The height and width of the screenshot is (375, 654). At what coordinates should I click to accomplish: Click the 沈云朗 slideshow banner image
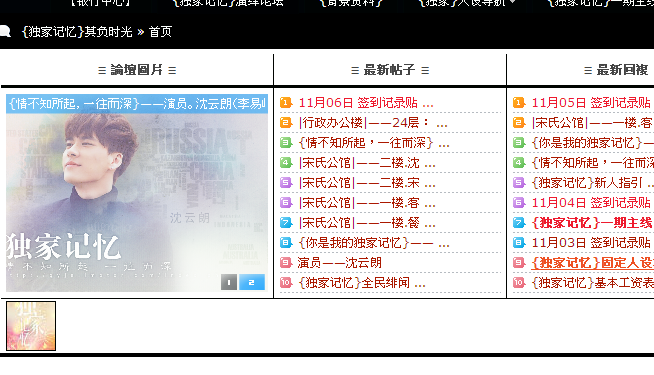(137, 193)
